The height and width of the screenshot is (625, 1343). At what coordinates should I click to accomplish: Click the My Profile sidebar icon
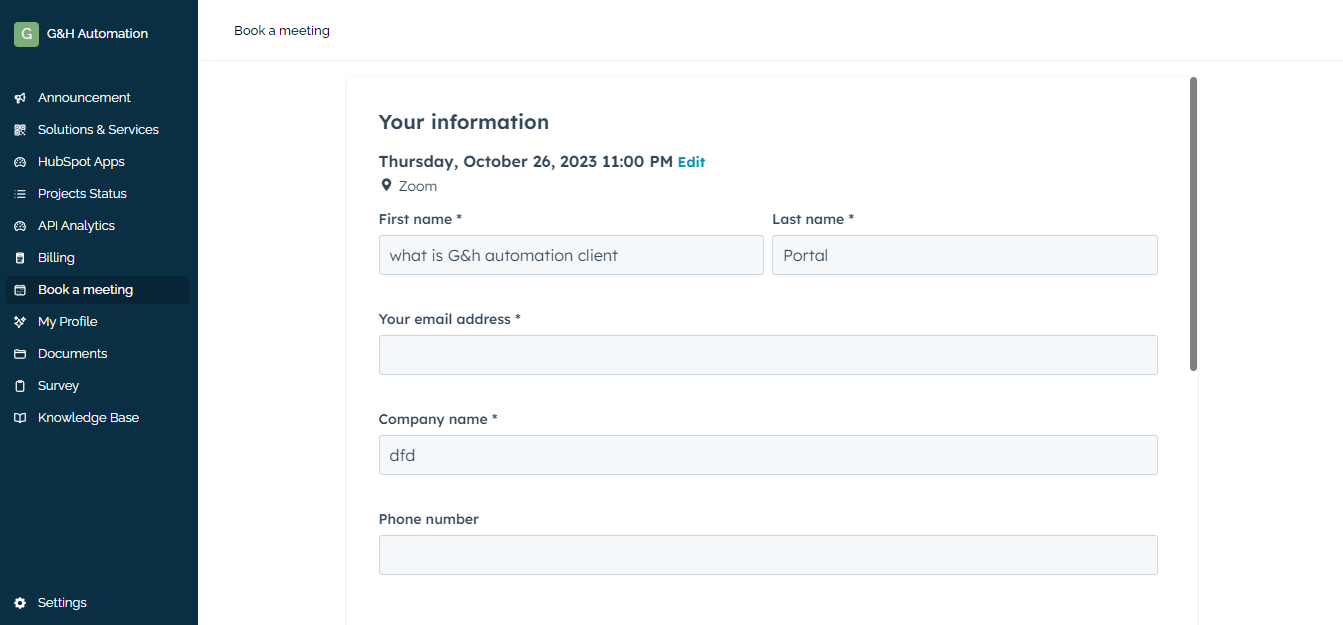[x=19, y=322]
